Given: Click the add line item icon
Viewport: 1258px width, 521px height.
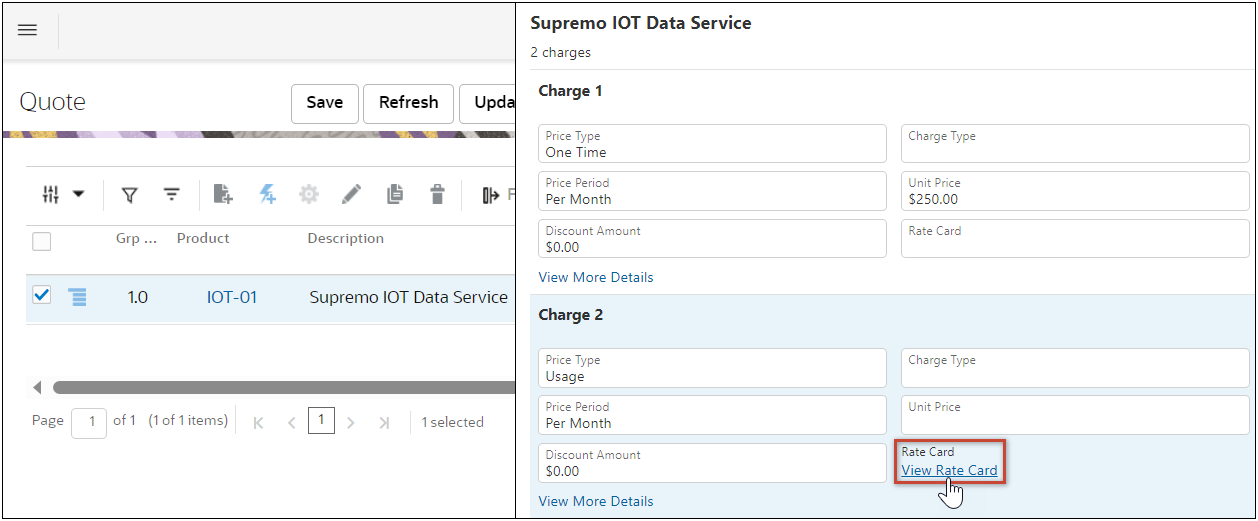Looking at the screenshot, I should point(223,195).
